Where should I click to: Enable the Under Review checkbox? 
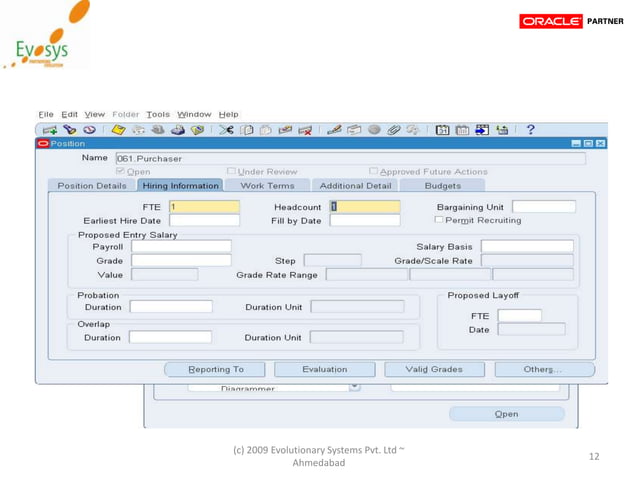pyautogui.click(x=231, y=171)
